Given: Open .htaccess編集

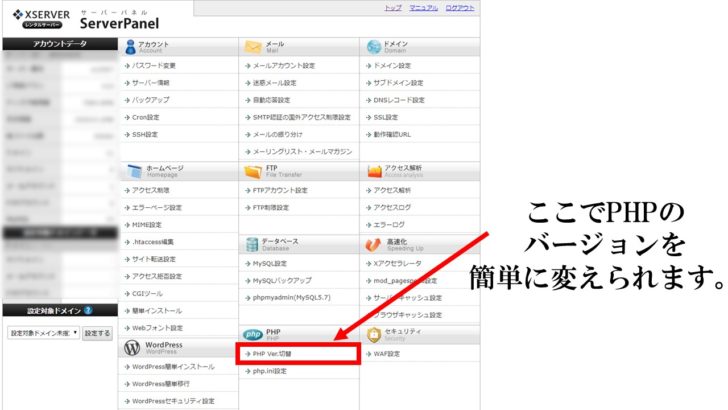Looking at the screenshot, I should [153, 242].
